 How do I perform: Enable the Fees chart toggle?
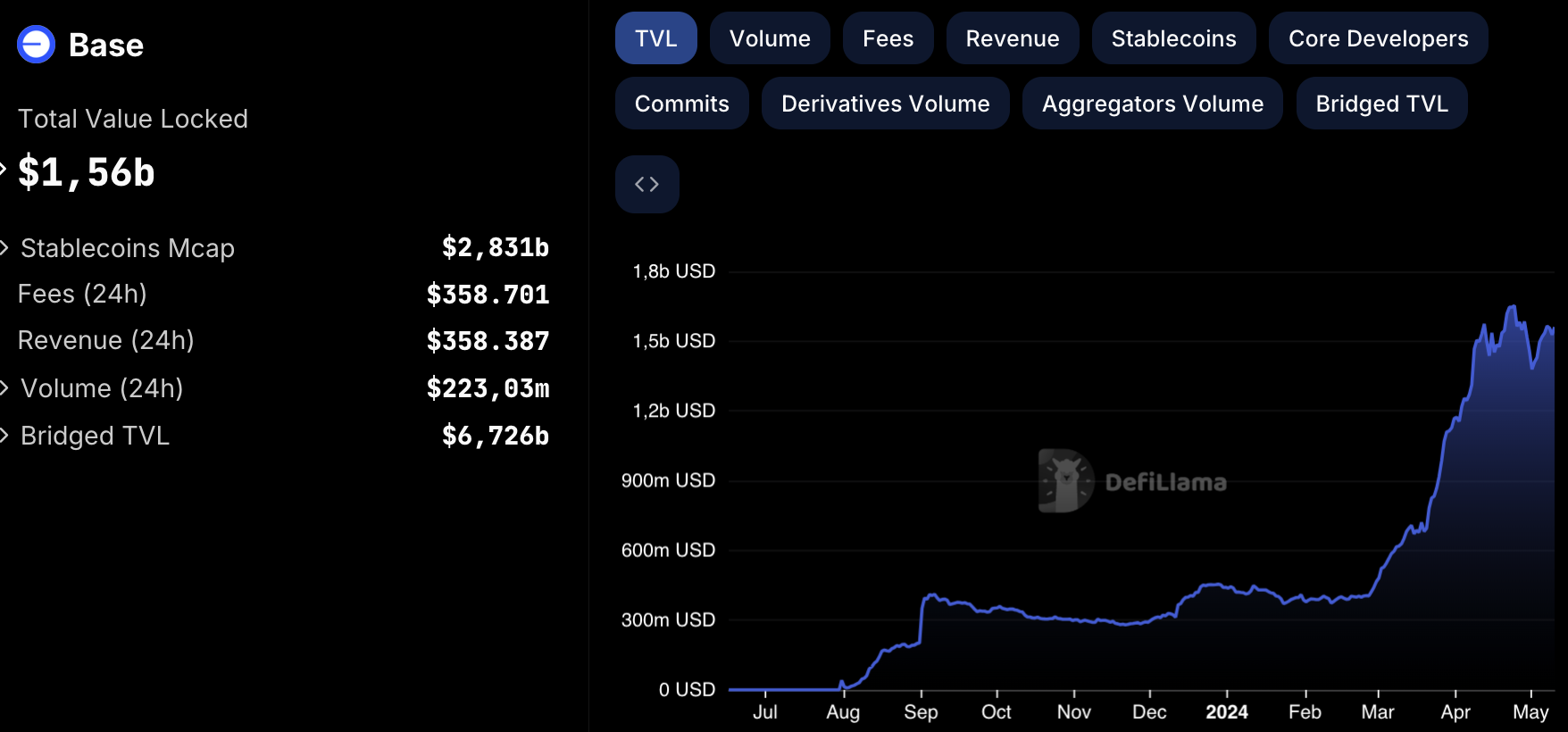[888, 38]
